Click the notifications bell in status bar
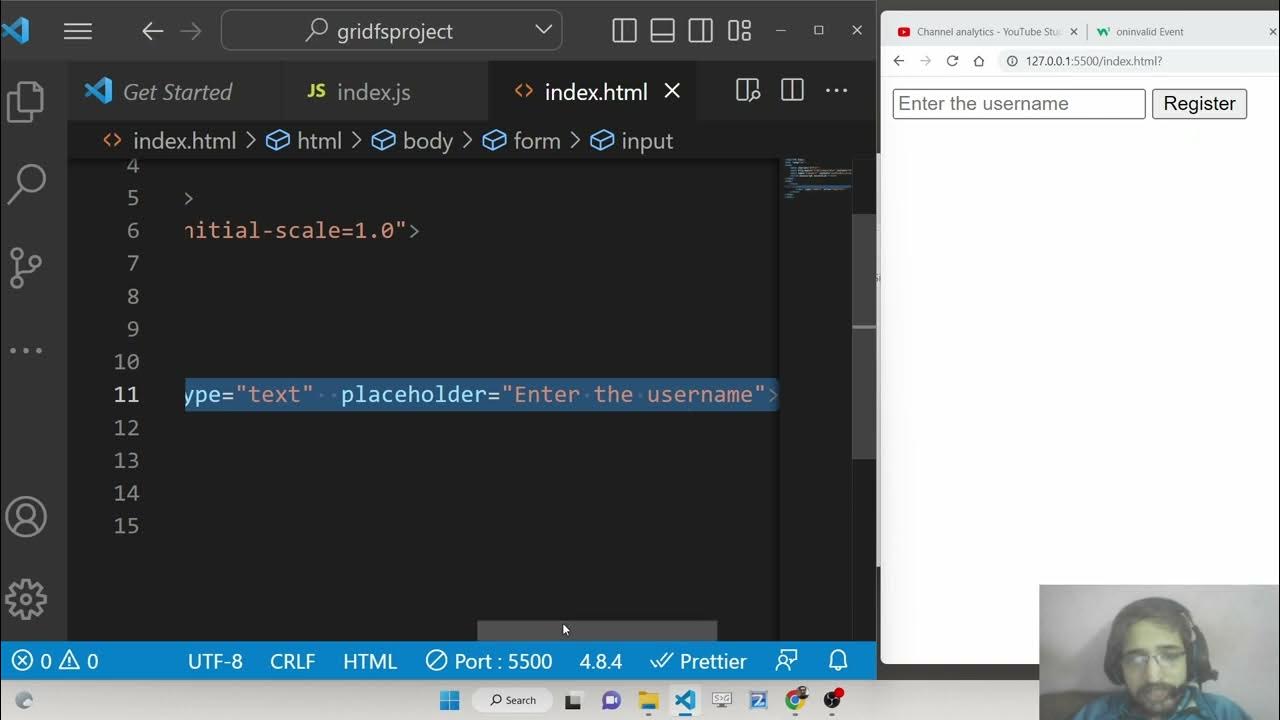 (x=838, y=661)
